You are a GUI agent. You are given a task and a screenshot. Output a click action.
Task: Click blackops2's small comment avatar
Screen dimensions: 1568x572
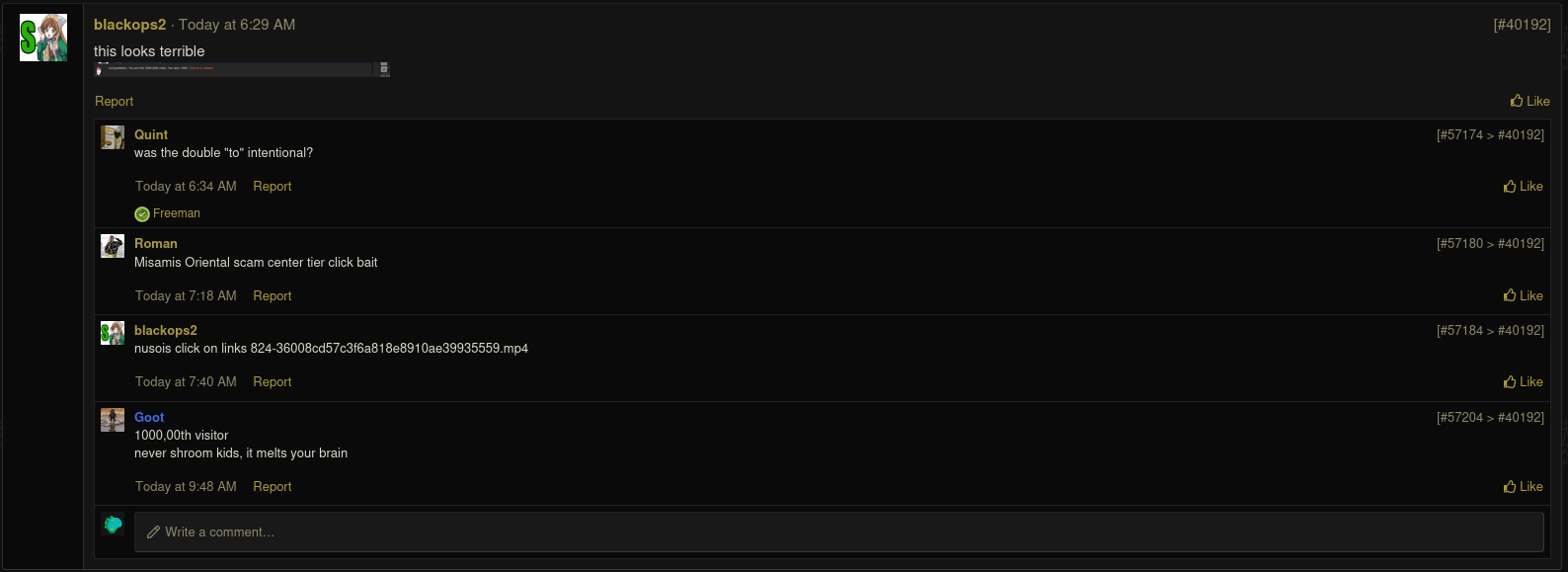click(113, 333)
